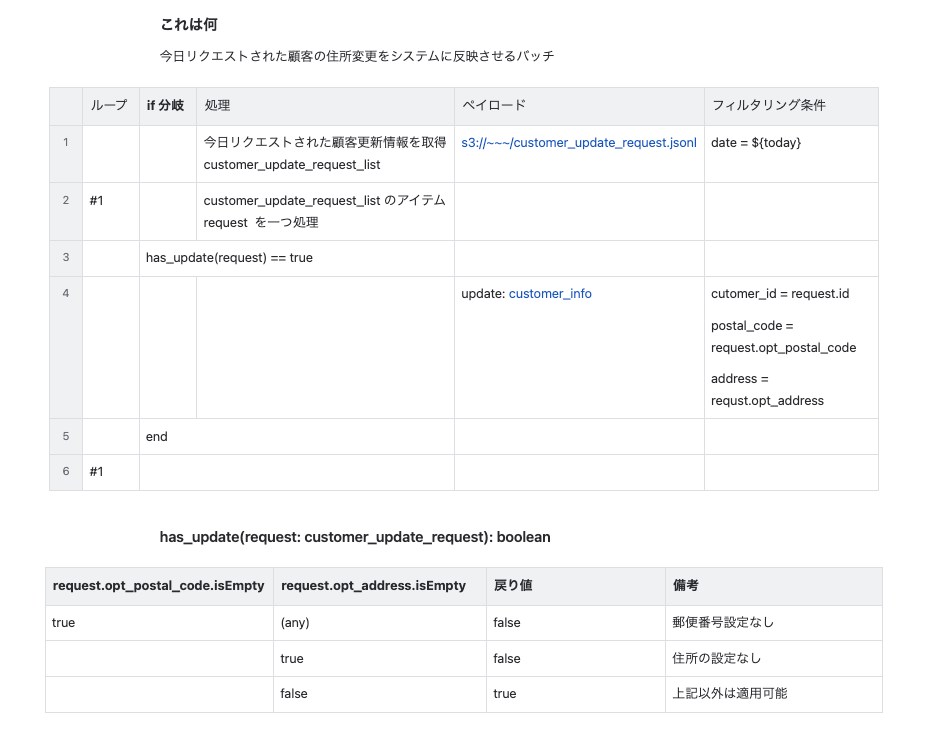This screenshot has width=932, height=738.
Task: Click the 'if 分岐' column header
Action: [x=168, y=106]
